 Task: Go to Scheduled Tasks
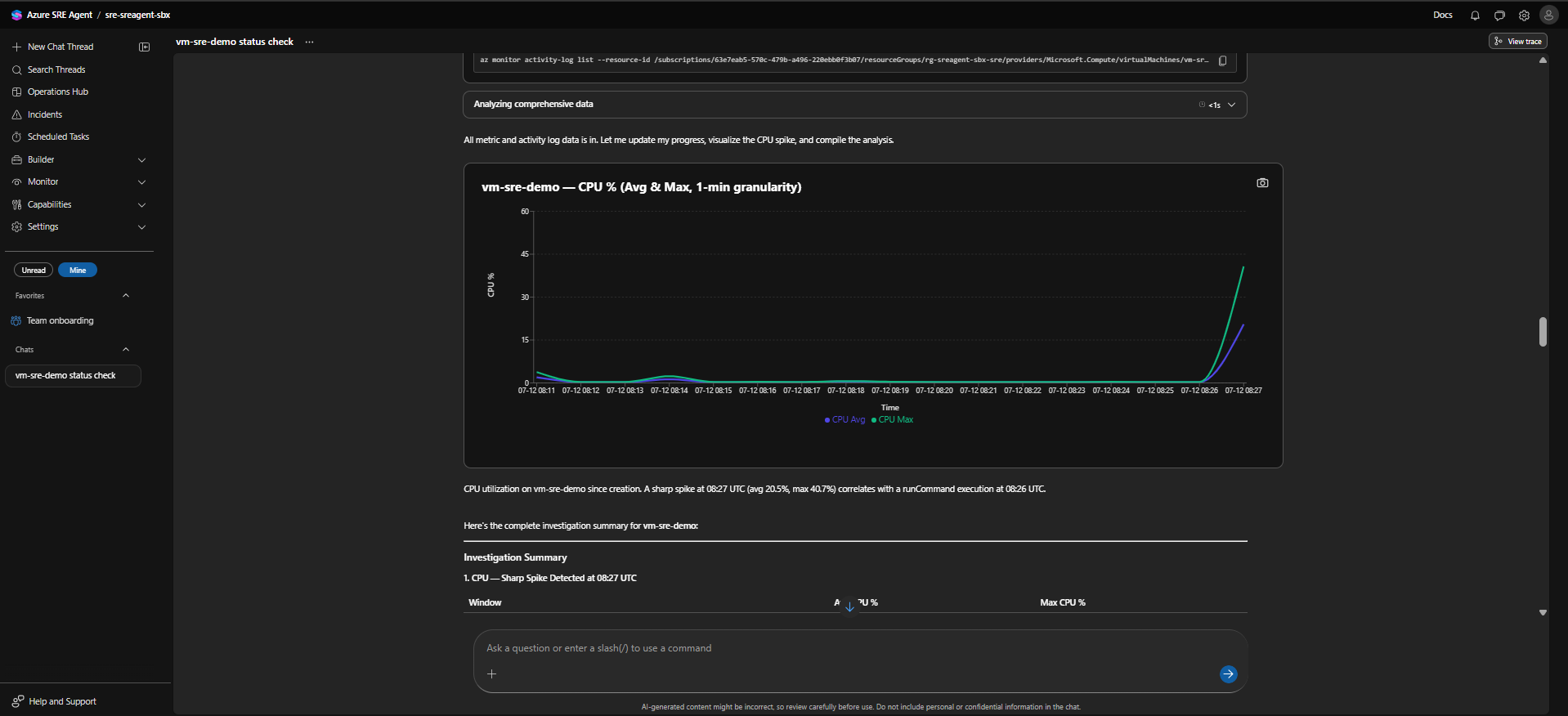coord(58,136)
